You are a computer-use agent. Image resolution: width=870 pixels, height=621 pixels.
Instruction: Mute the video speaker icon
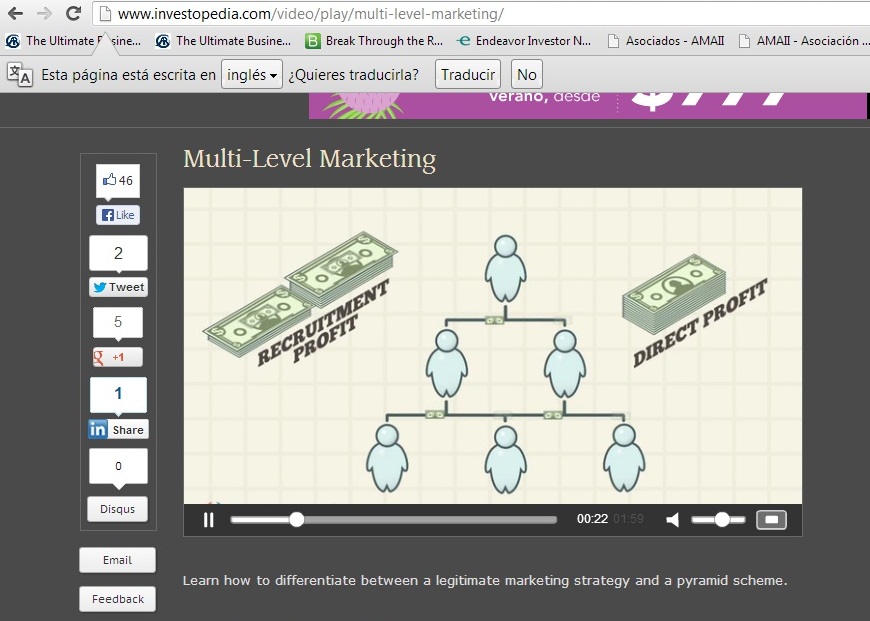[673, 519]
